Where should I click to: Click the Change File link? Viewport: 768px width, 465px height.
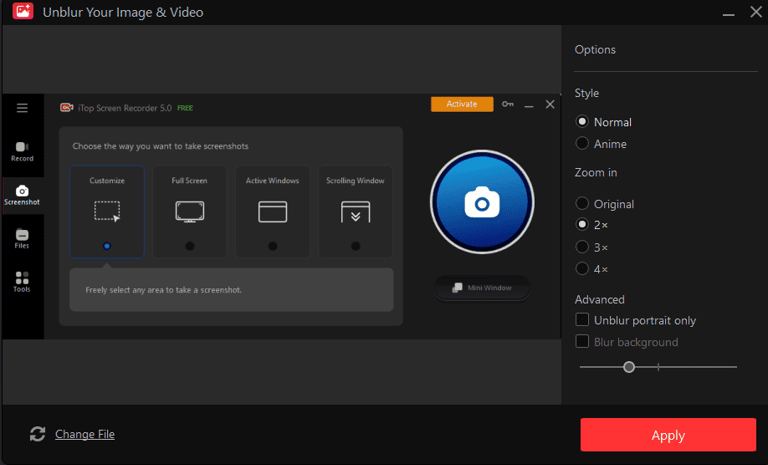coord(85,434)
